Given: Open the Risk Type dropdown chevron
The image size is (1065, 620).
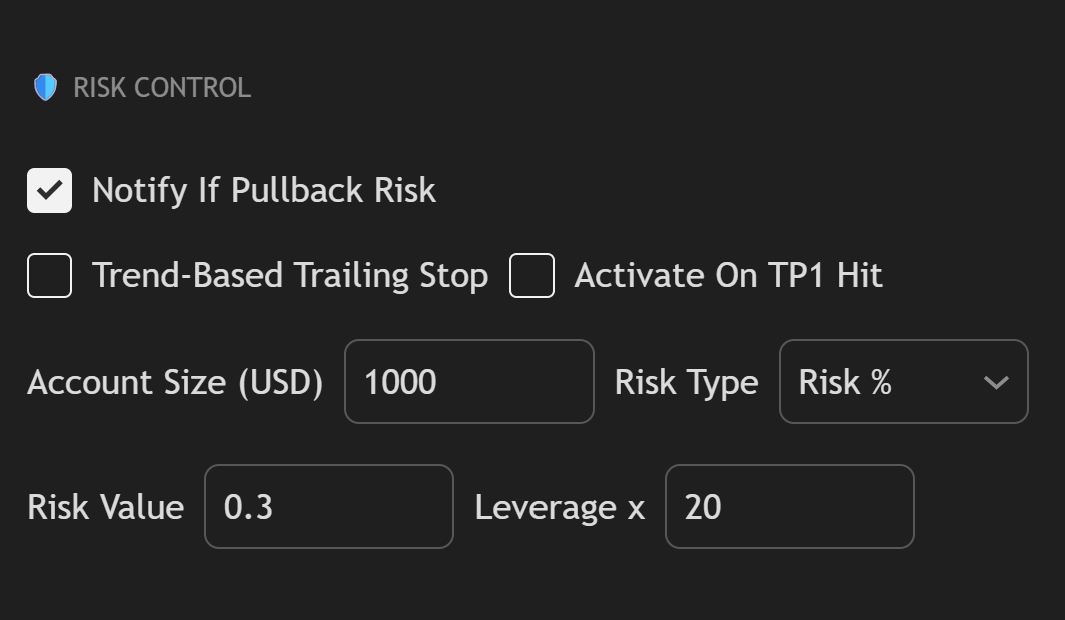Looking at the screenshot, I should [x=996, y=382].
